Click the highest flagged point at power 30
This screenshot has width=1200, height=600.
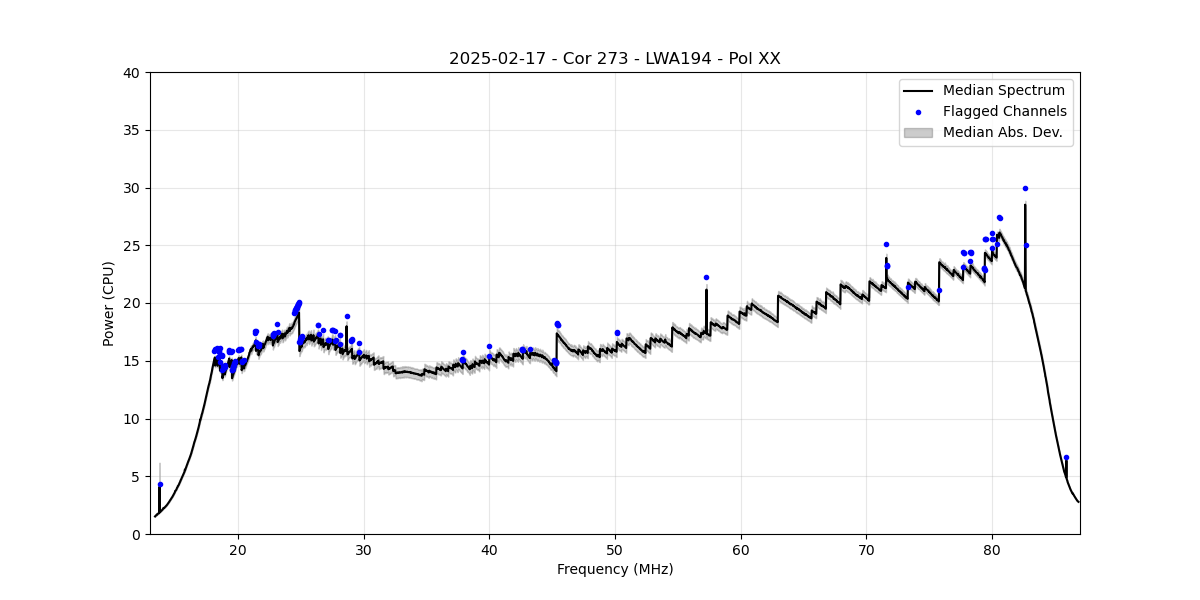pyautogui.click(x=1025, y=188)
